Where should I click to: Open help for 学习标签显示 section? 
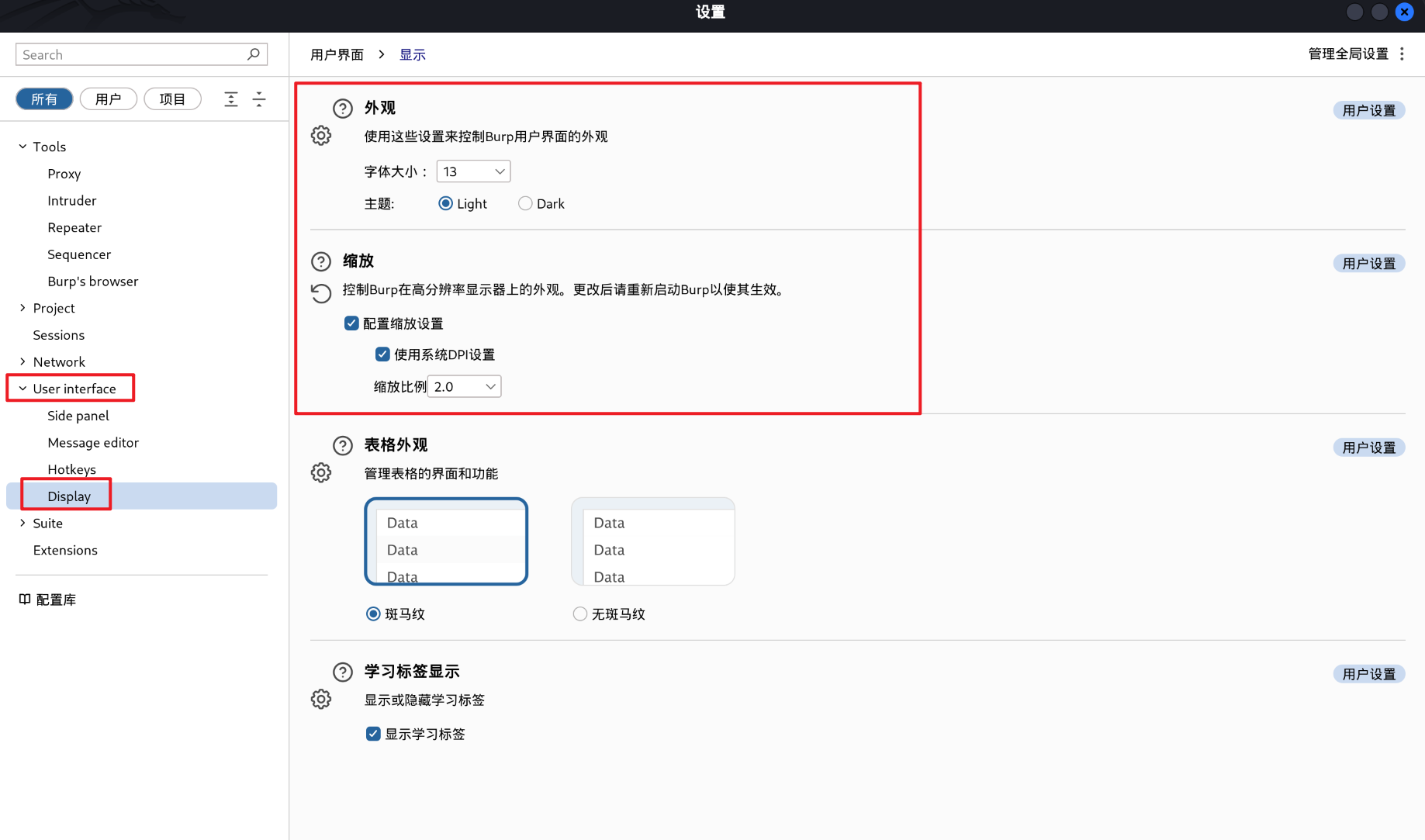click(x=343, y=672)
